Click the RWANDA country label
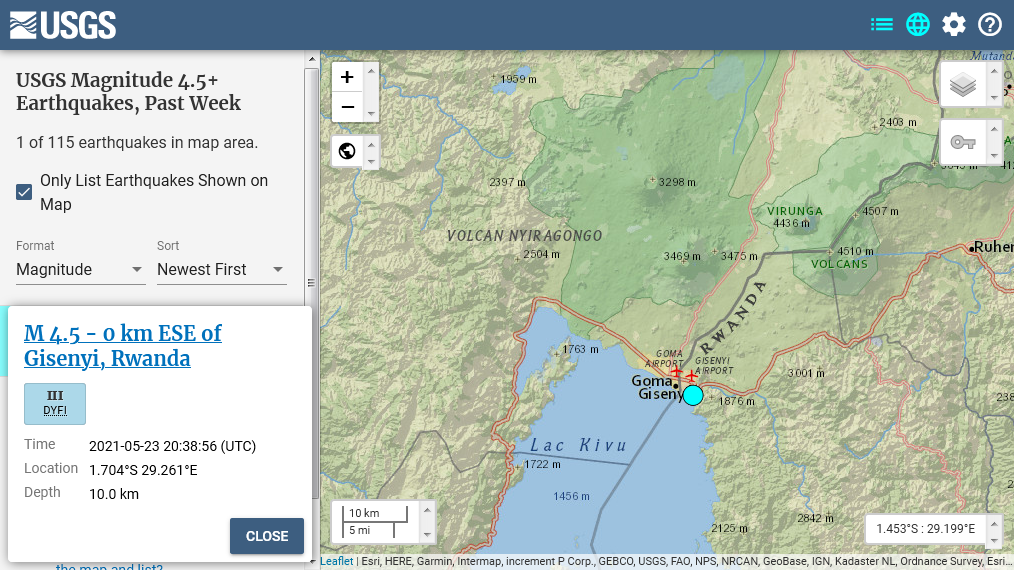1014x570 pixels. [733, 317]
